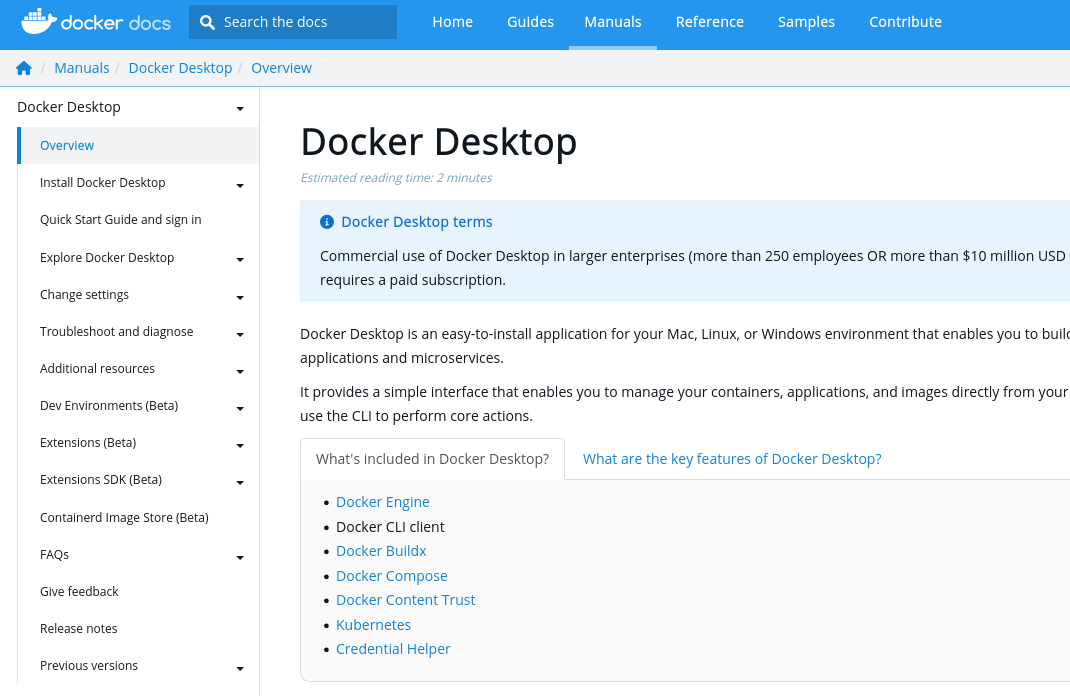Viewport: 1070px width, 696px height.
Task: Open the Manuals breadcrumb link
Action: (81, 67)
